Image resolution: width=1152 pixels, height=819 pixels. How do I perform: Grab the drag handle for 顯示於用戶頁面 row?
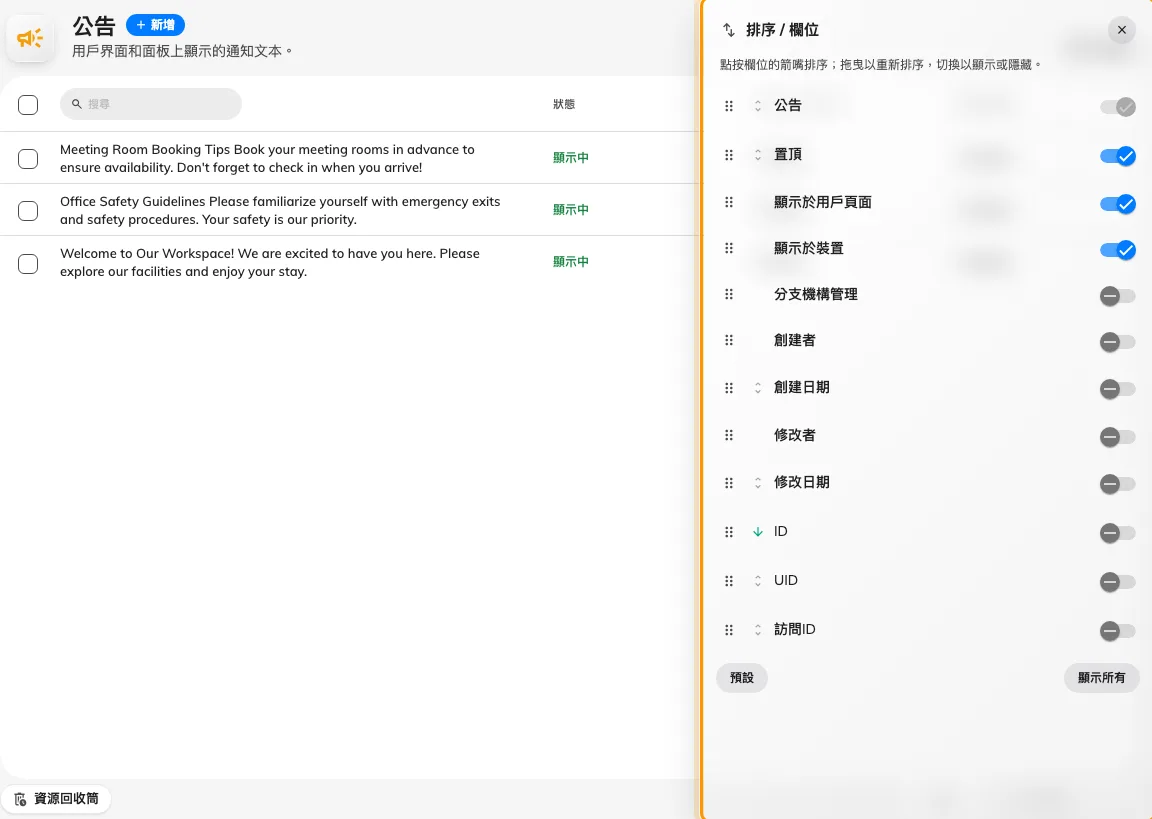point(729,202)
